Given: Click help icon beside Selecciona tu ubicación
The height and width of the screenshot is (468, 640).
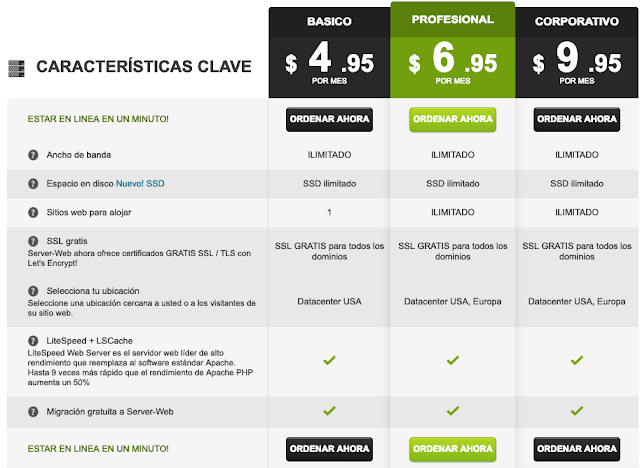Looking at the screenshot, I should [33, 291].
